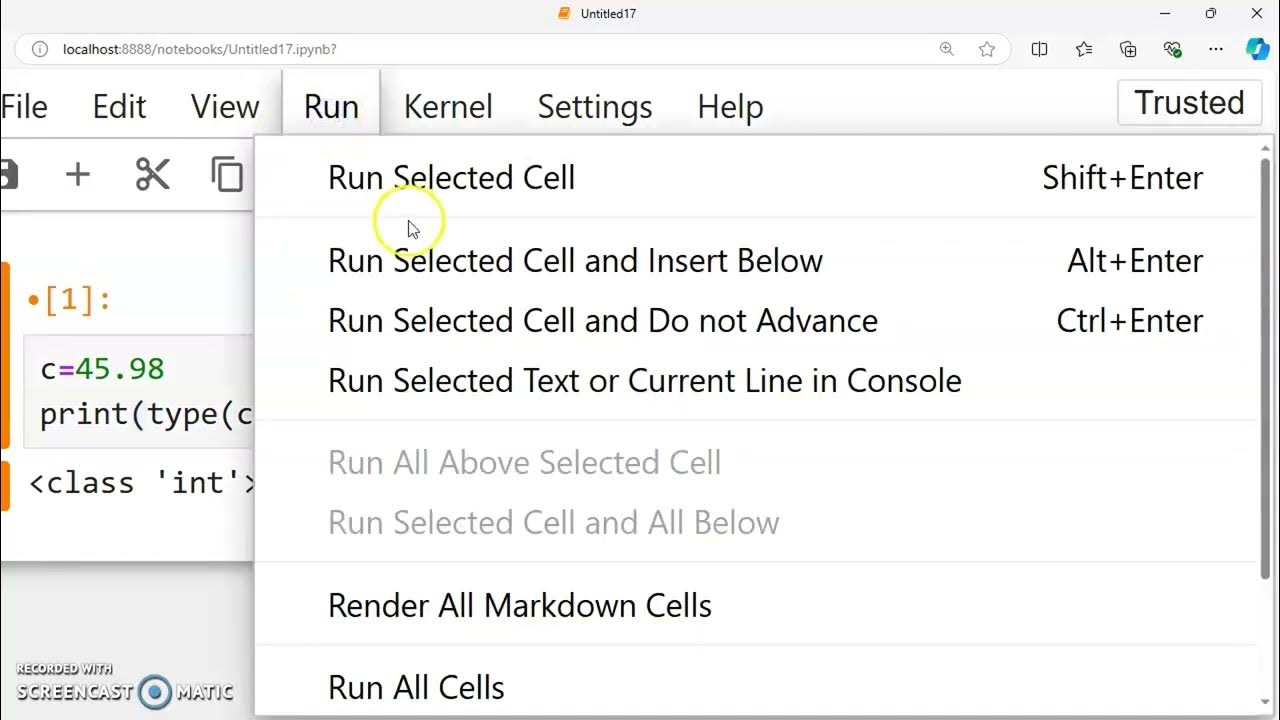Choose Run Selected Cell and Do not Advance
Image resolution: width=1280 pixels, height=720 pixels.
602,321
